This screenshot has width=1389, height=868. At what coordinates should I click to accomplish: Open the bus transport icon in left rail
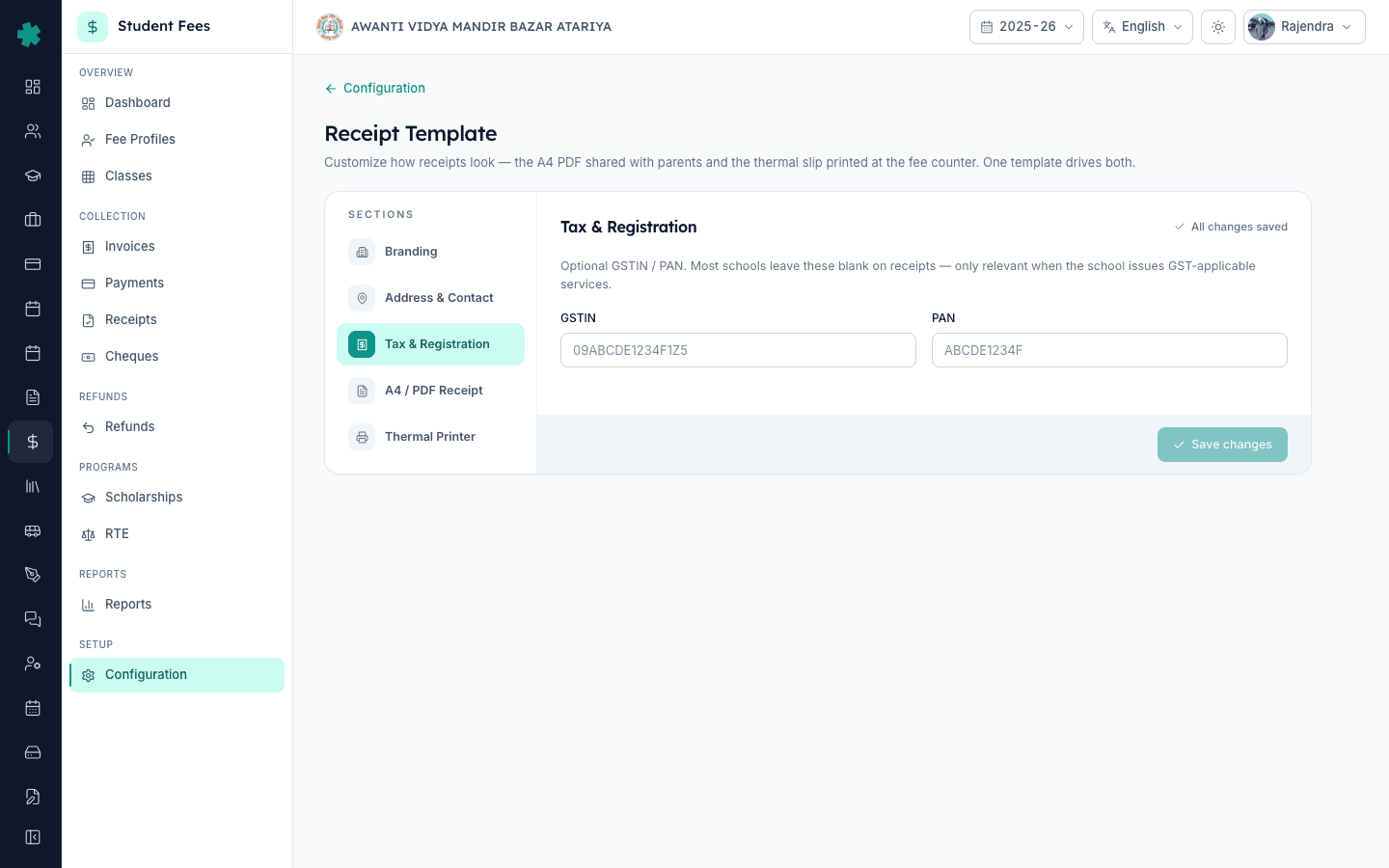32,530
